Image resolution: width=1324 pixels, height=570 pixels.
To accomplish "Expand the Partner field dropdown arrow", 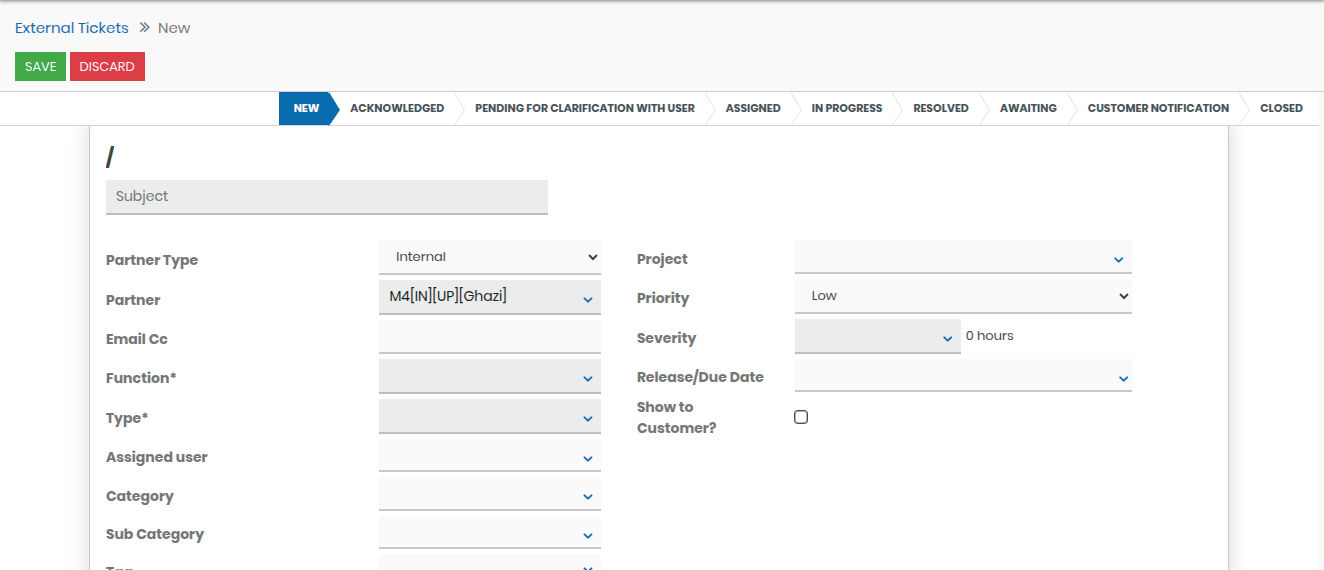I will click(587, 299).
